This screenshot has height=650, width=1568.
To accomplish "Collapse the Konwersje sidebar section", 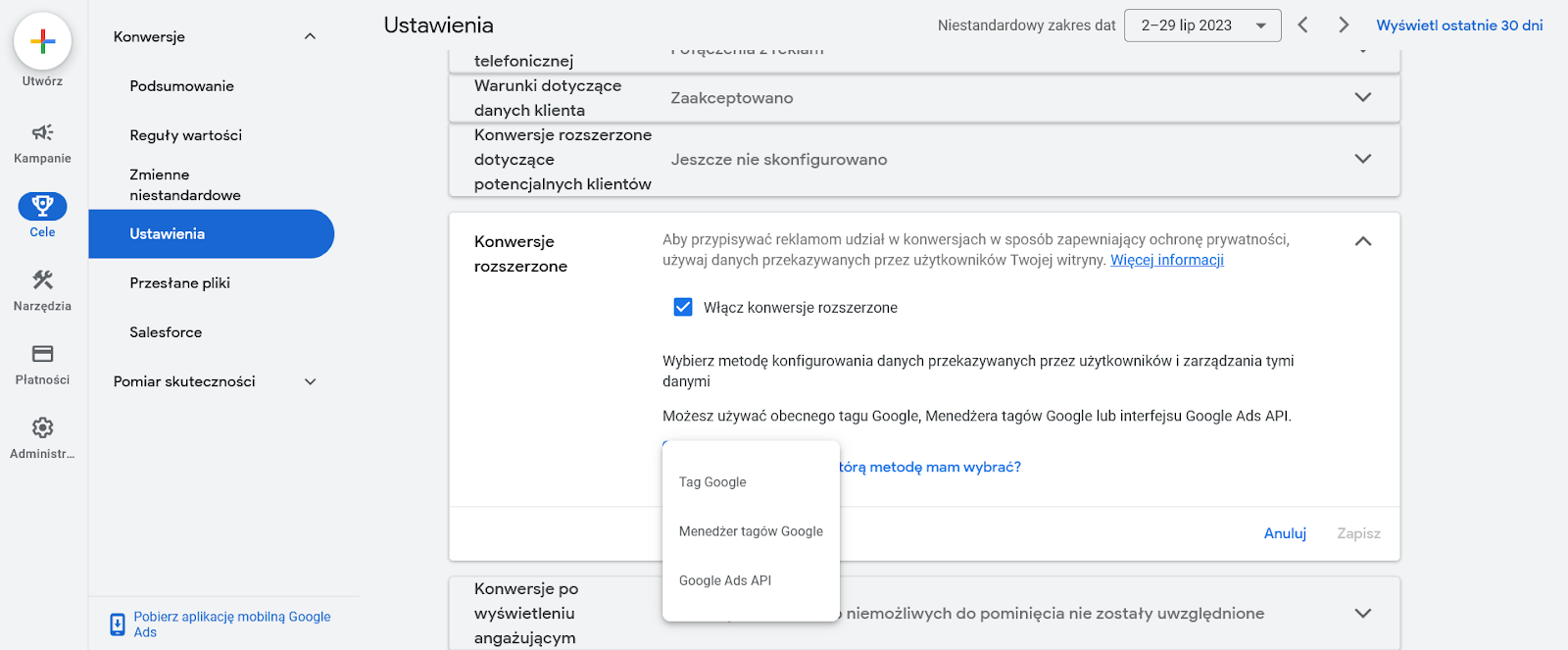I will [310, 36].
